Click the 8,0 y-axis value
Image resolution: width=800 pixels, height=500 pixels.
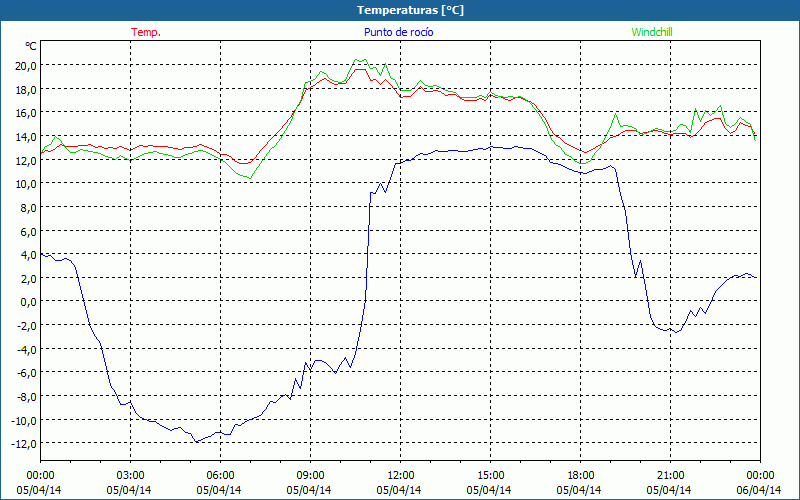click(28, 208)
